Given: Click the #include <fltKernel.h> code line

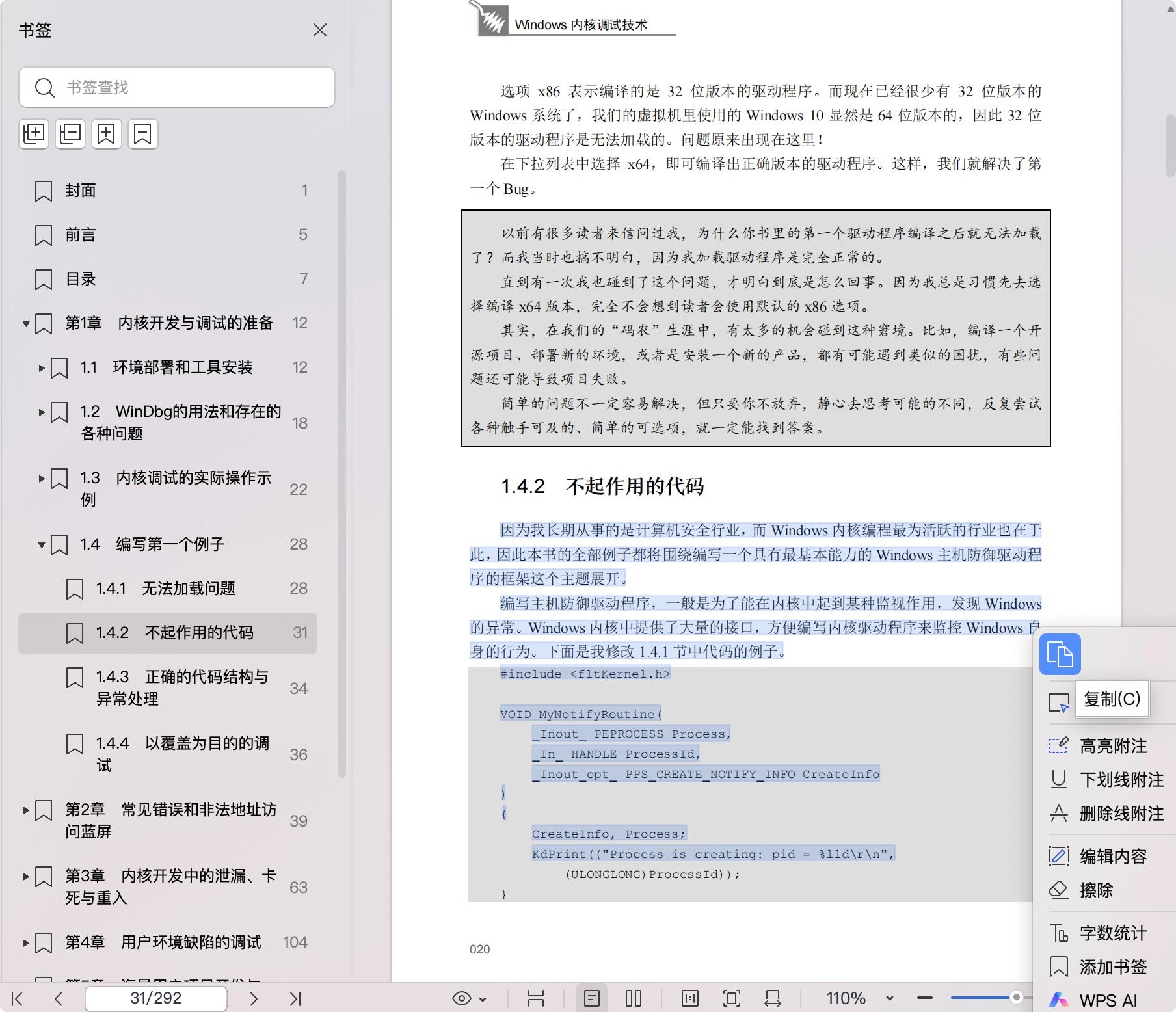Looking at the screenshot, I should 585,674.
